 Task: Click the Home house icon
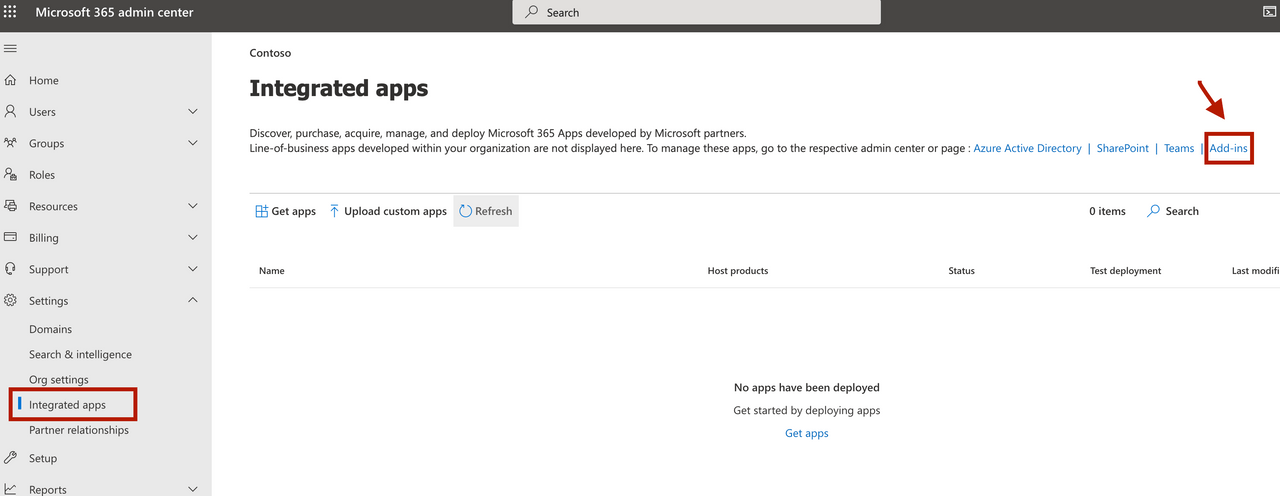click(10, 80)
